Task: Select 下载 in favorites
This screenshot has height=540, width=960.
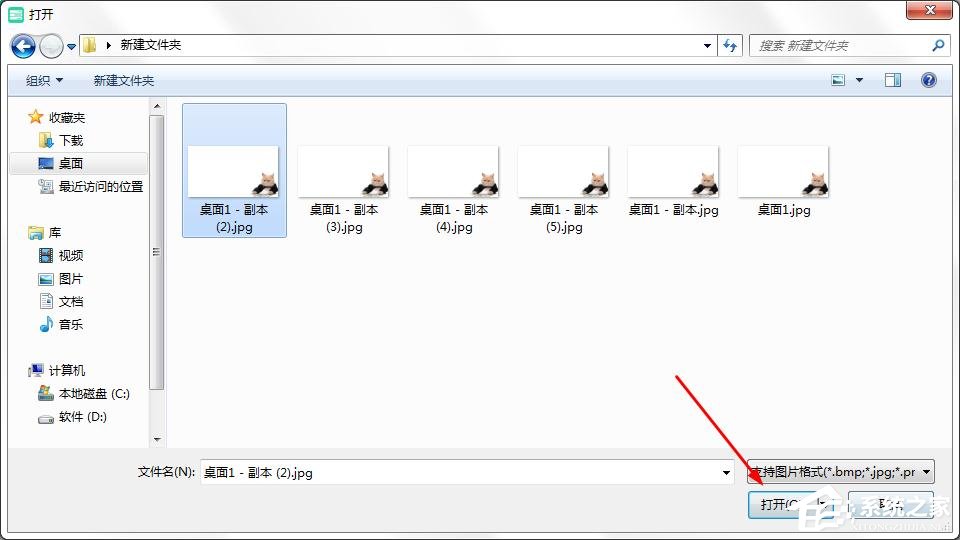Action: pos(71,141)
